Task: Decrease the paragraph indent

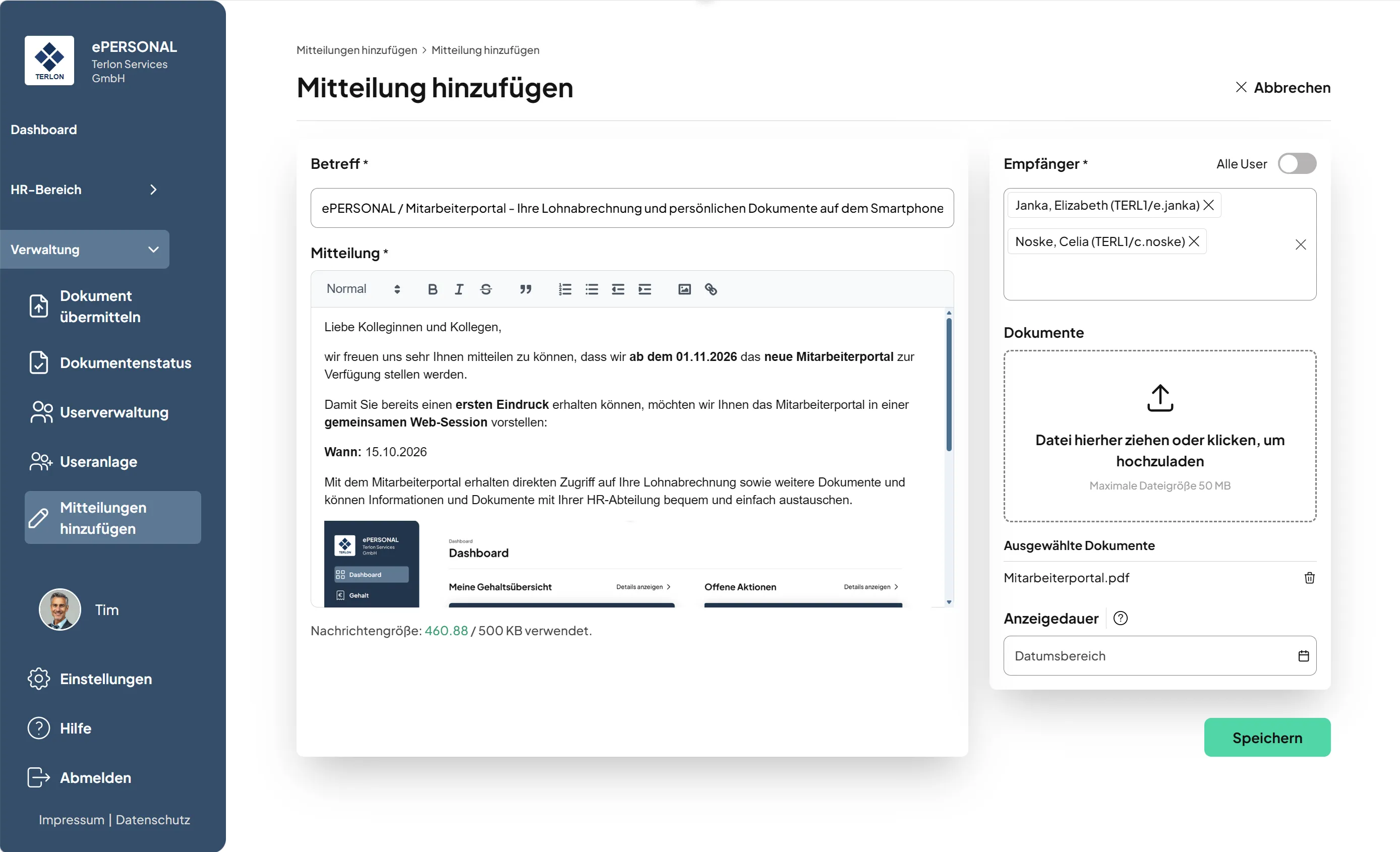Action: pyautogui.click(x=618, y=289)
